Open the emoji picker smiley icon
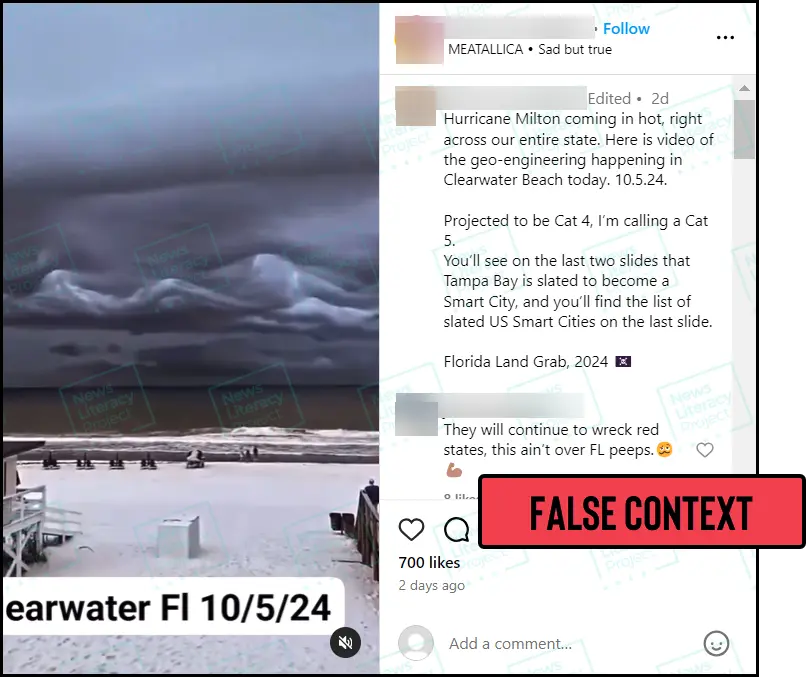808x677 pixels. 716,644
